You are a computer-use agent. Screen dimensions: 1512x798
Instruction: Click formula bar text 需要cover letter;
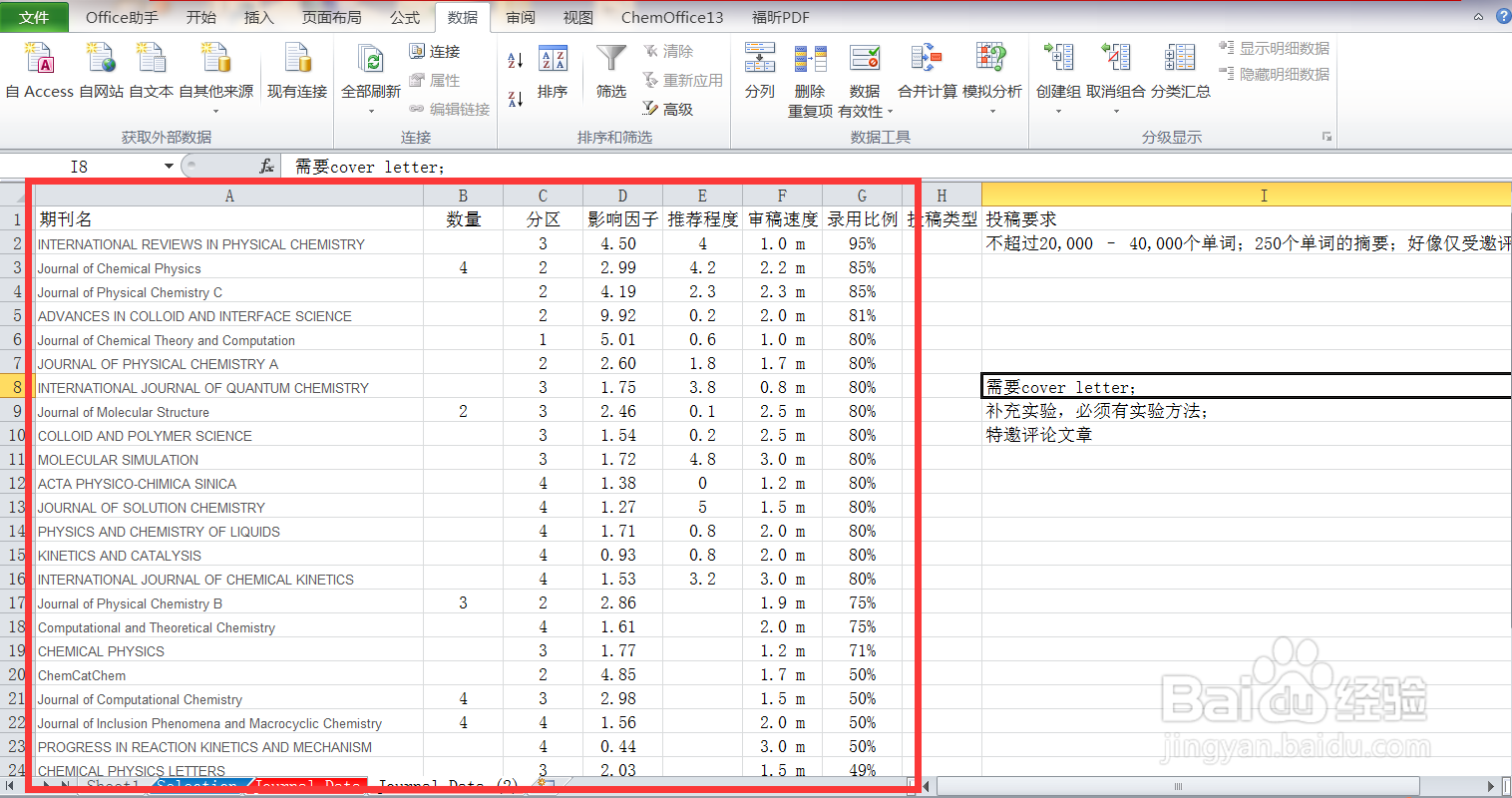370,167
